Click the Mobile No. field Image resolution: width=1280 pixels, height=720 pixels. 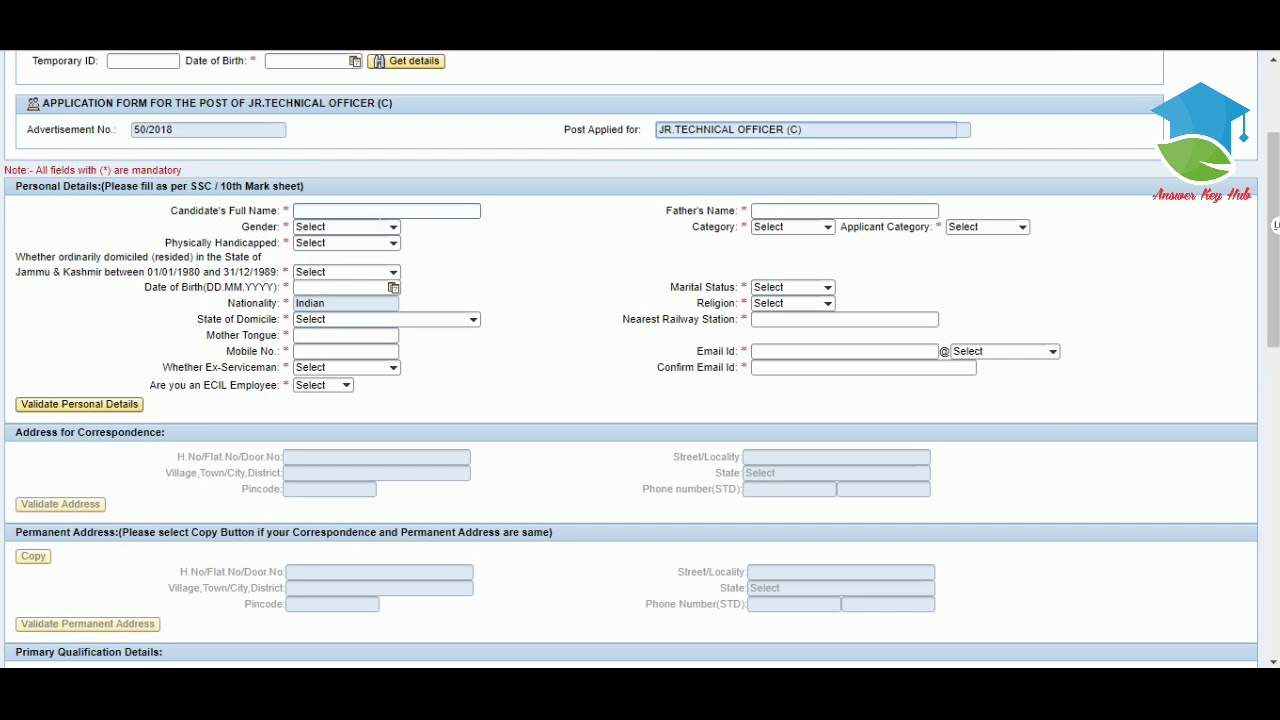[346, 352]
